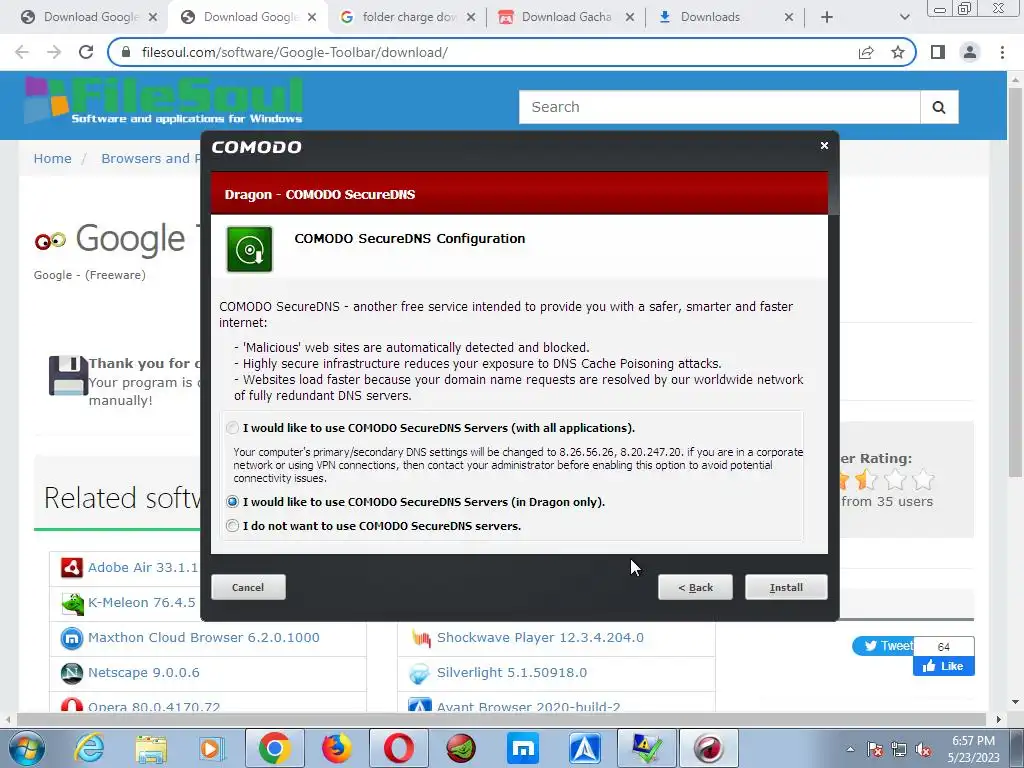Open Maxthon from taskbar
Viewport: 1024px width, 768px height.
(x=522, y=749)
